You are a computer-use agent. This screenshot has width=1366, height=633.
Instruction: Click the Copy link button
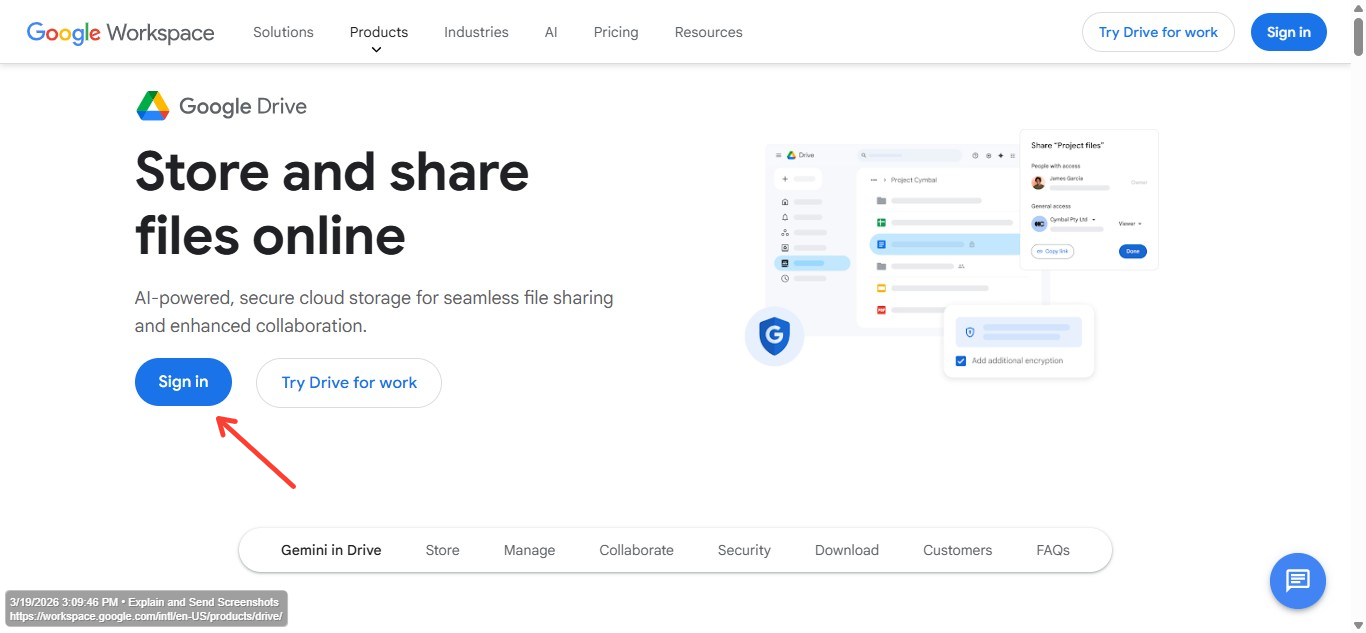(x=1052, y=251)
